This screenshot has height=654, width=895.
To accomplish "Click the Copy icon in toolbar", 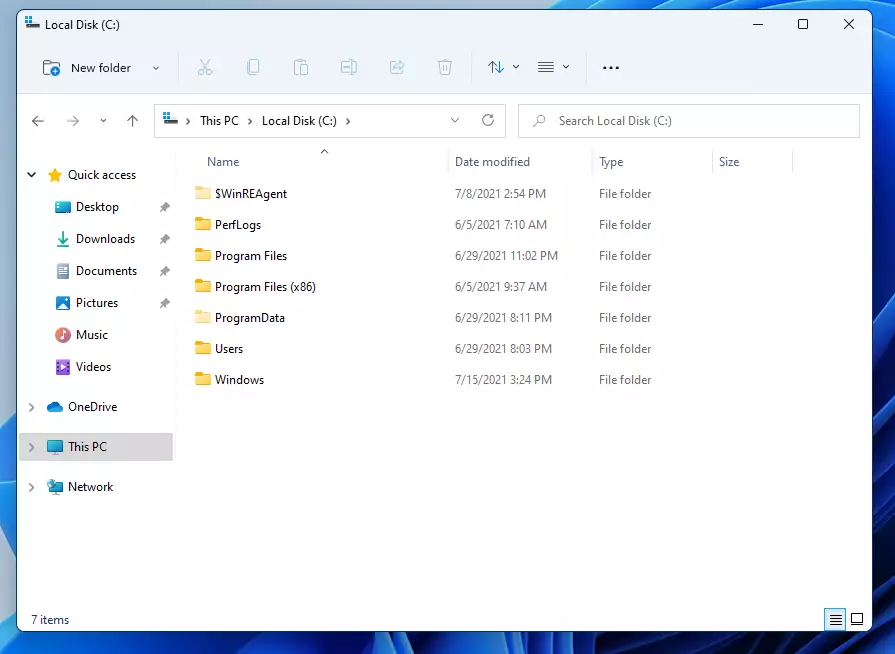I will coord(253,67).
